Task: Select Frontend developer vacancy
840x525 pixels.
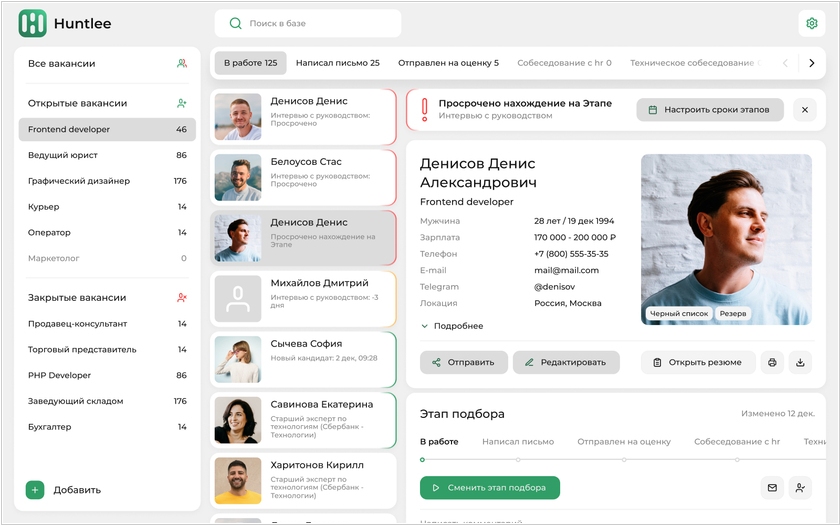Action: [x=107, y=129]
